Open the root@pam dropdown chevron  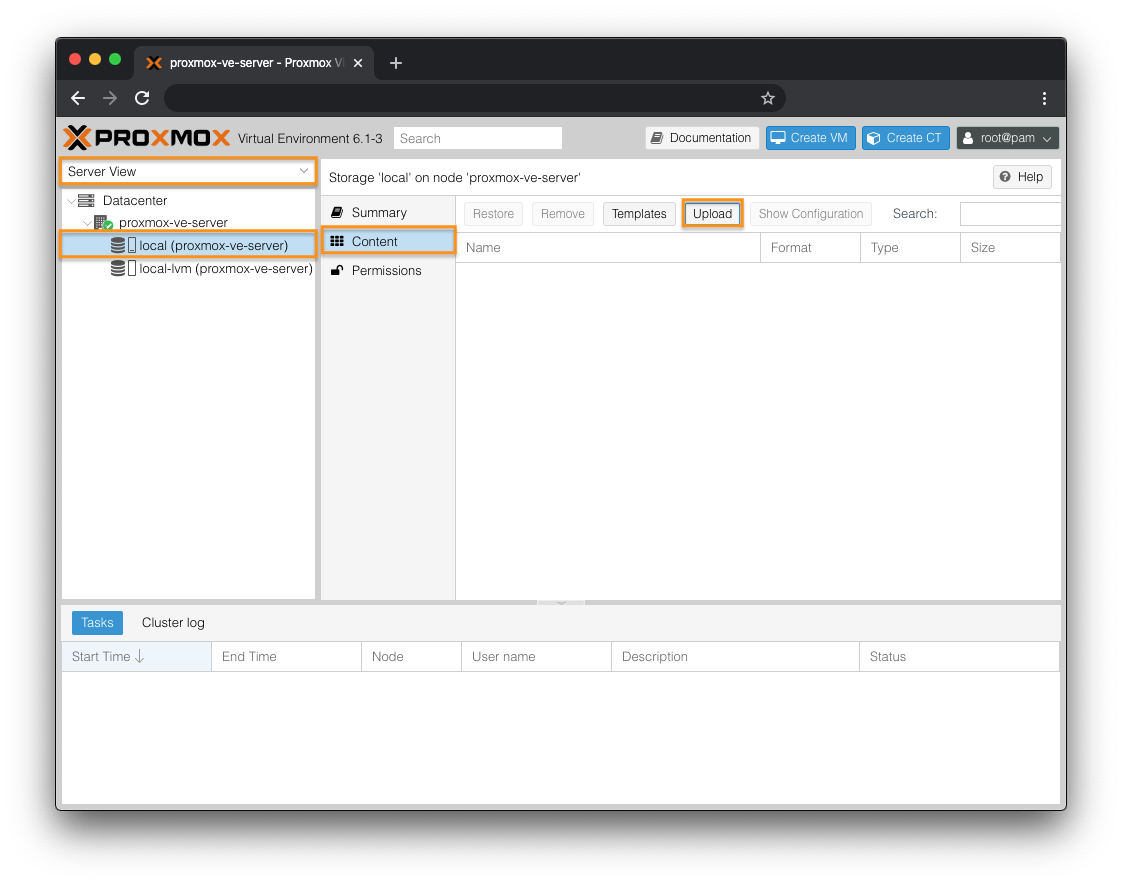click(x=1047, y=139)
